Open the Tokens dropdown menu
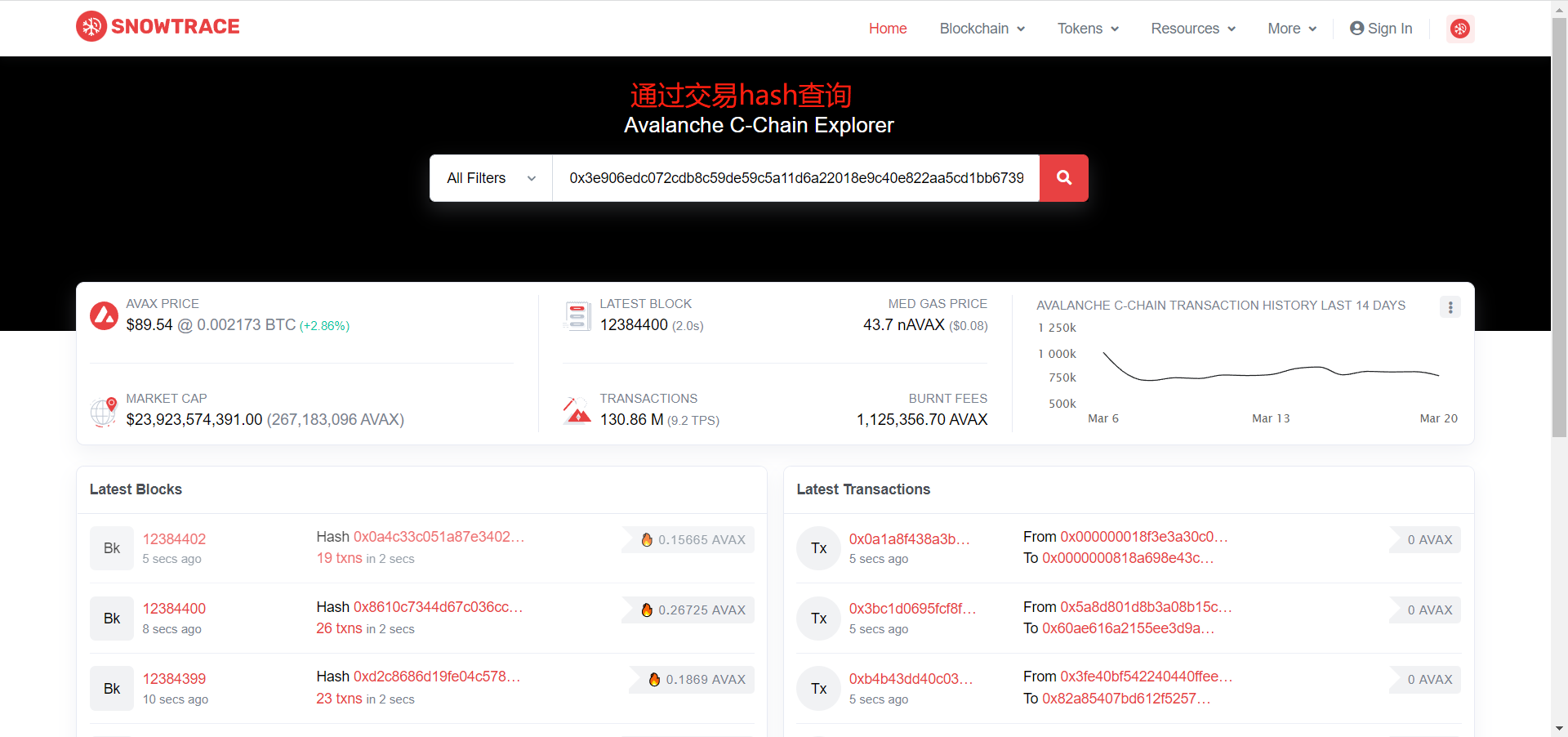The width and height of the screenshot is (1568, 737). pyautogui.click(x=1087, y=29)
